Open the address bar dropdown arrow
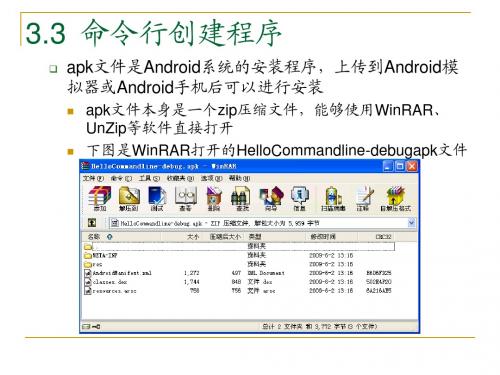This screenshot has height=375, width=500. (x=412, y=223)
